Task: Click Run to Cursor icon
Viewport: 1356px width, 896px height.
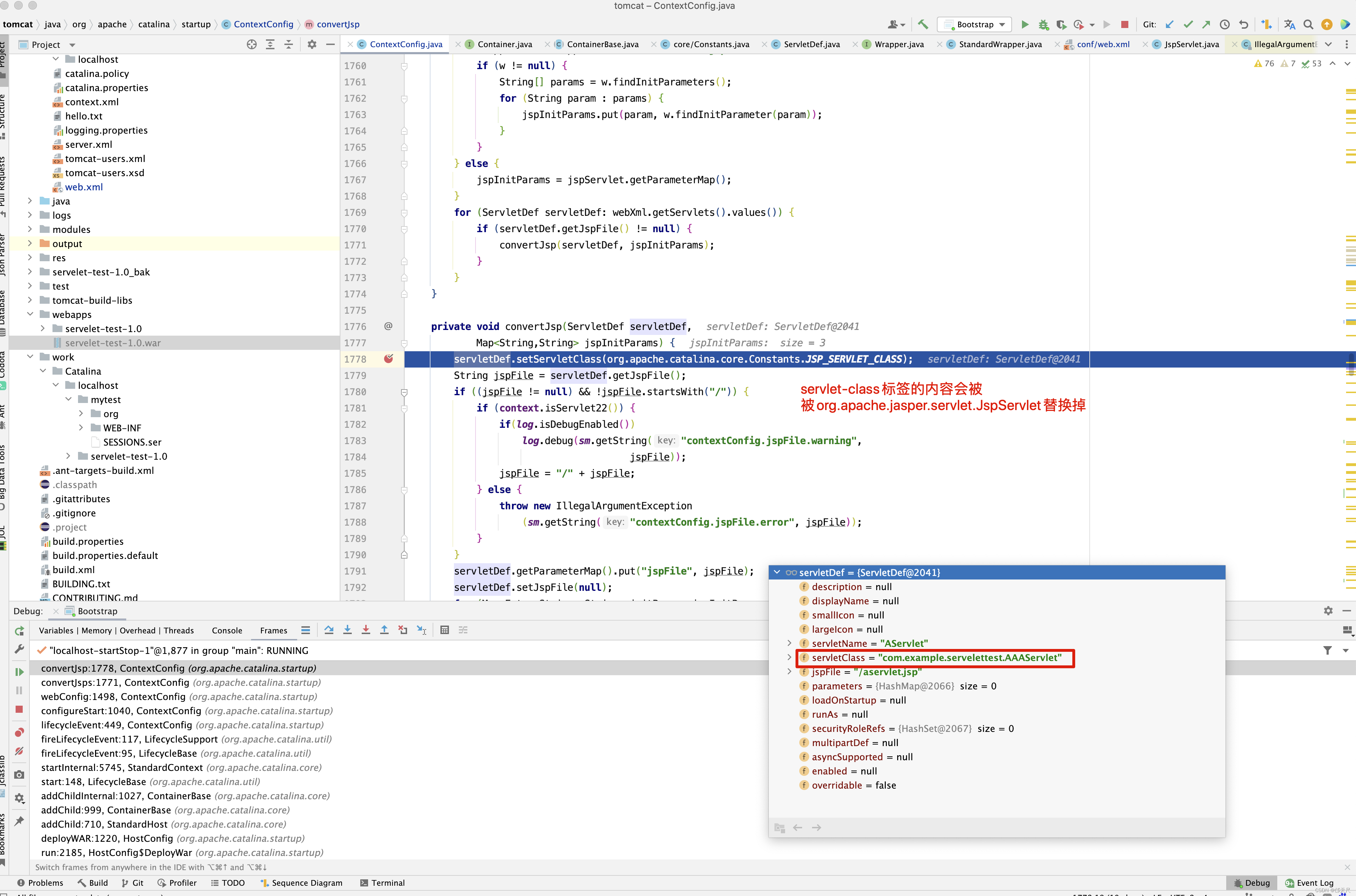Action: [421, 630]
